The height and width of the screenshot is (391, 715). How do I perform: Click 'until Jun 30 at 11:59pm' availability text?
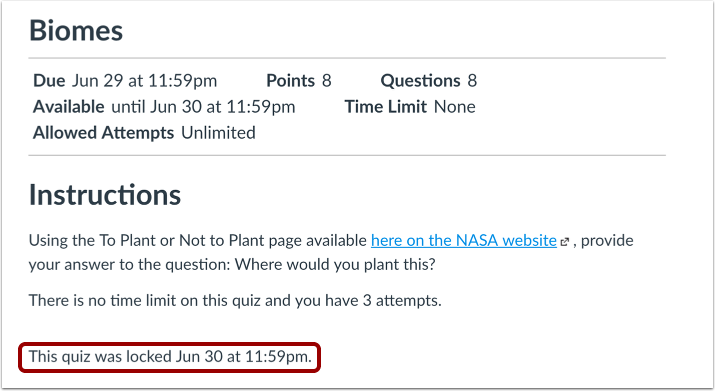click(203, 107)
